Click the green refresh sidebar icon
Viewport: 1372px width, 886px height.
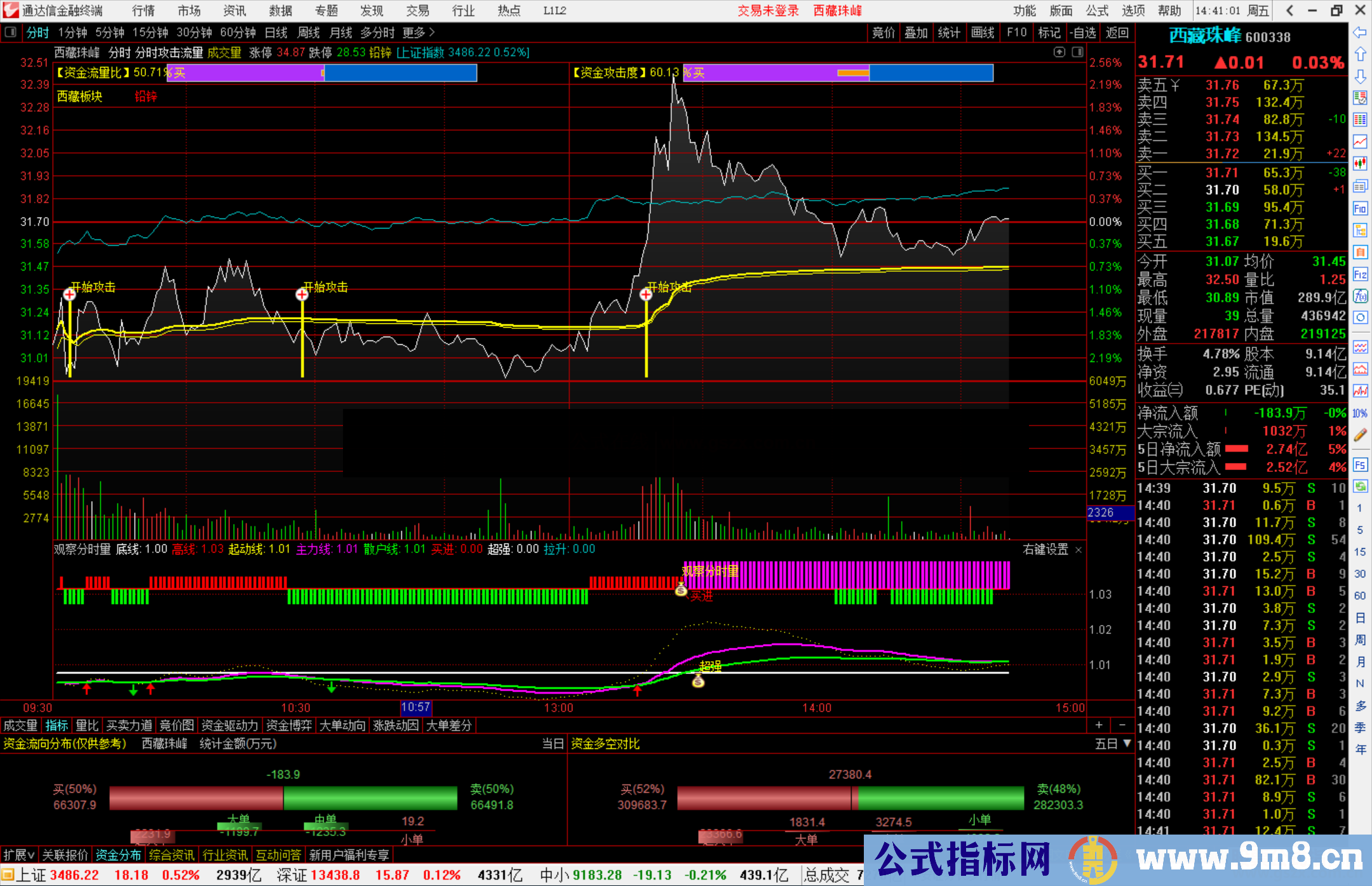[1360, 487]
